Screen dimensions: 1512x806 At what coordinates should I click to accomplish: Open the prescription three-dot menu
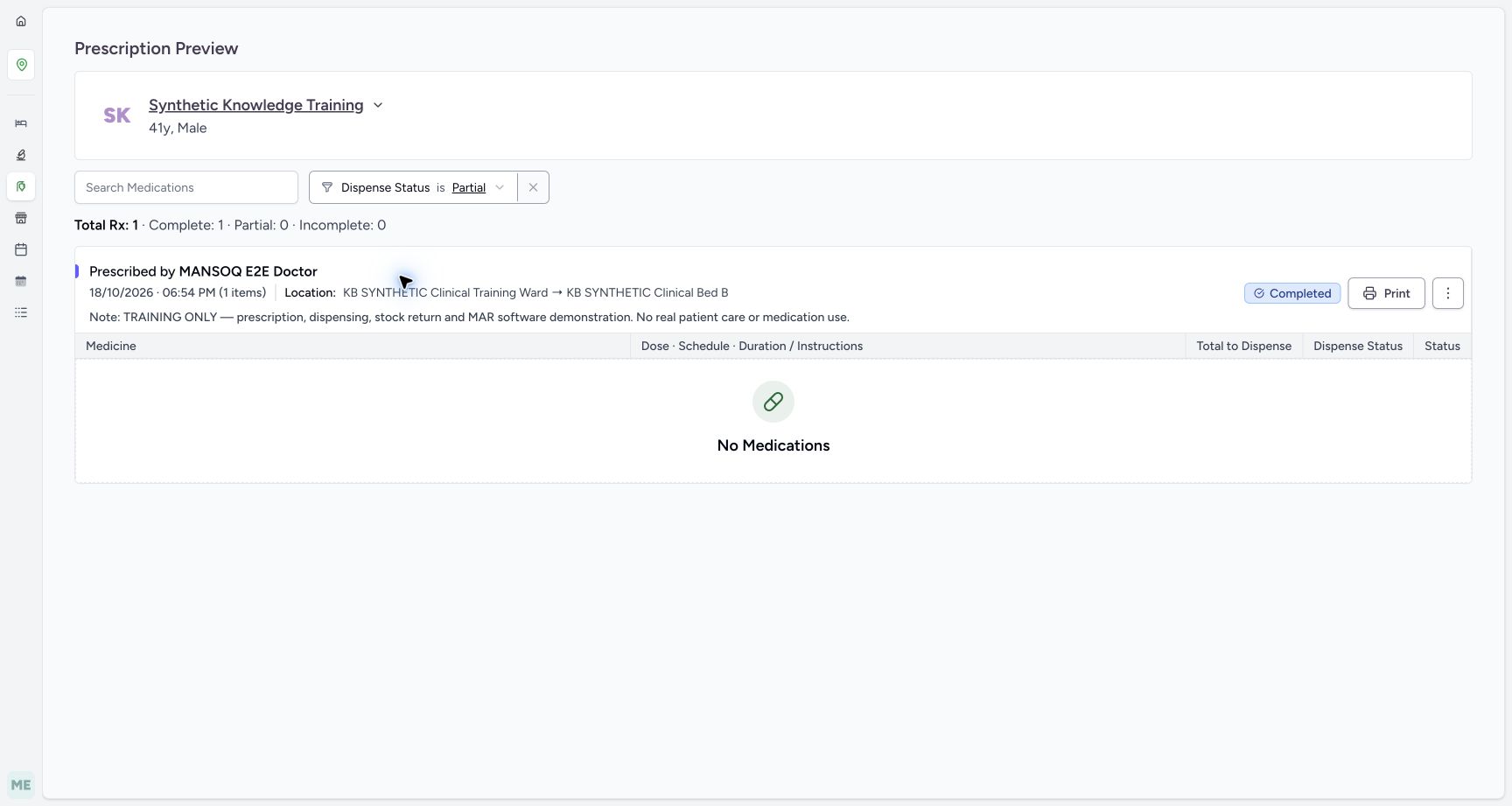[x=1448, y=293]
